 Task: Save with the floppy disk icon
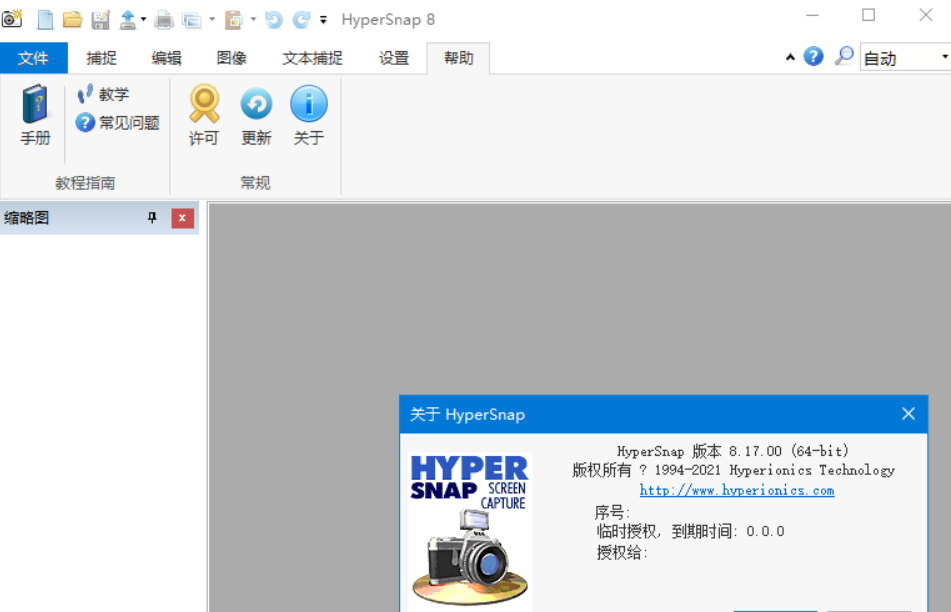pos(101,19)
